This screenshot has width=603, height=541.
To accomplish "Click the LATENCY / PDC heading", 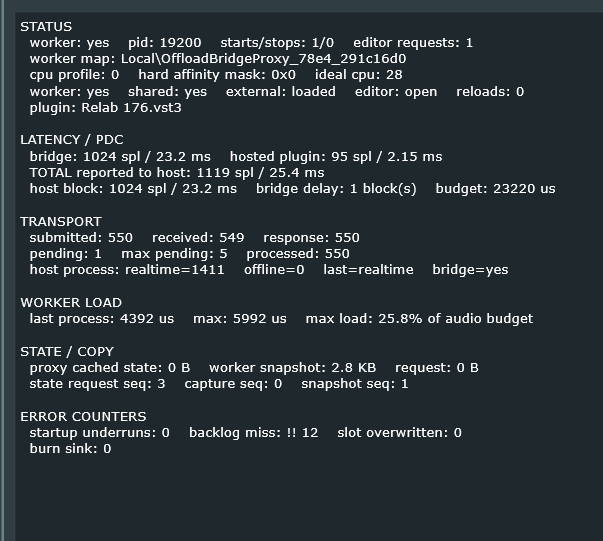I will [x=72, y=140].
